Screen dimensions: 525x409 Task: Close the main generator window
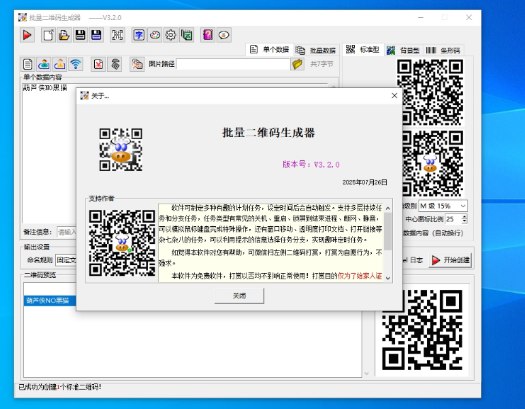[x=469, y=17]
